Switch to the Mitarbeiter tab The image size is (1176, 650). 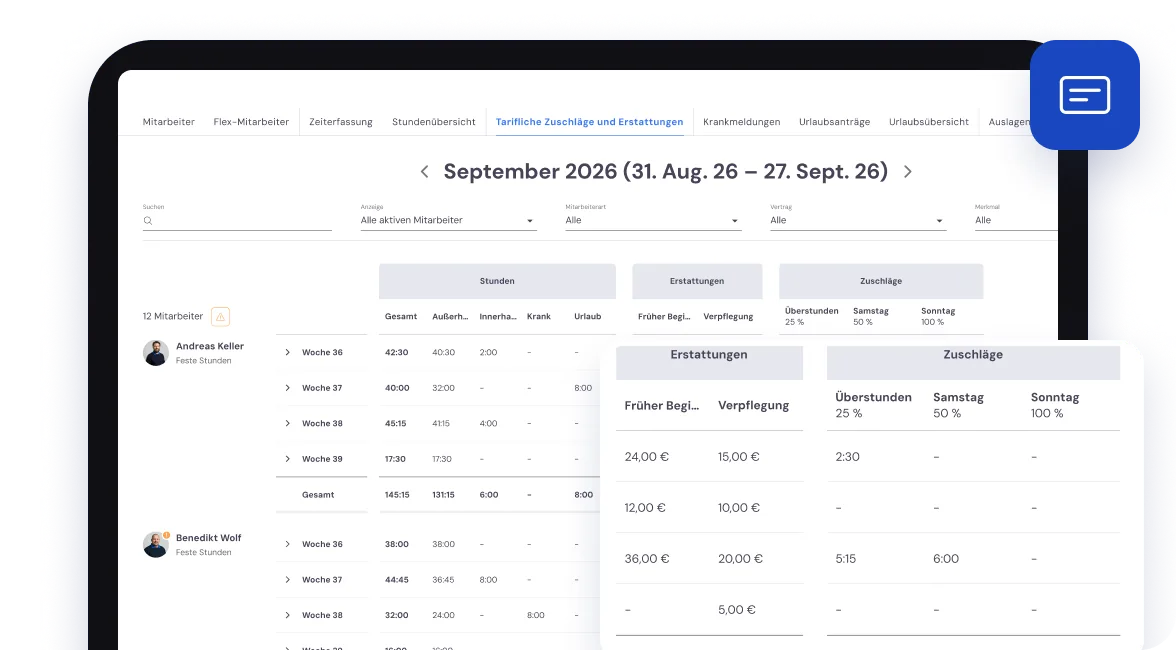(x=169, y=122)
